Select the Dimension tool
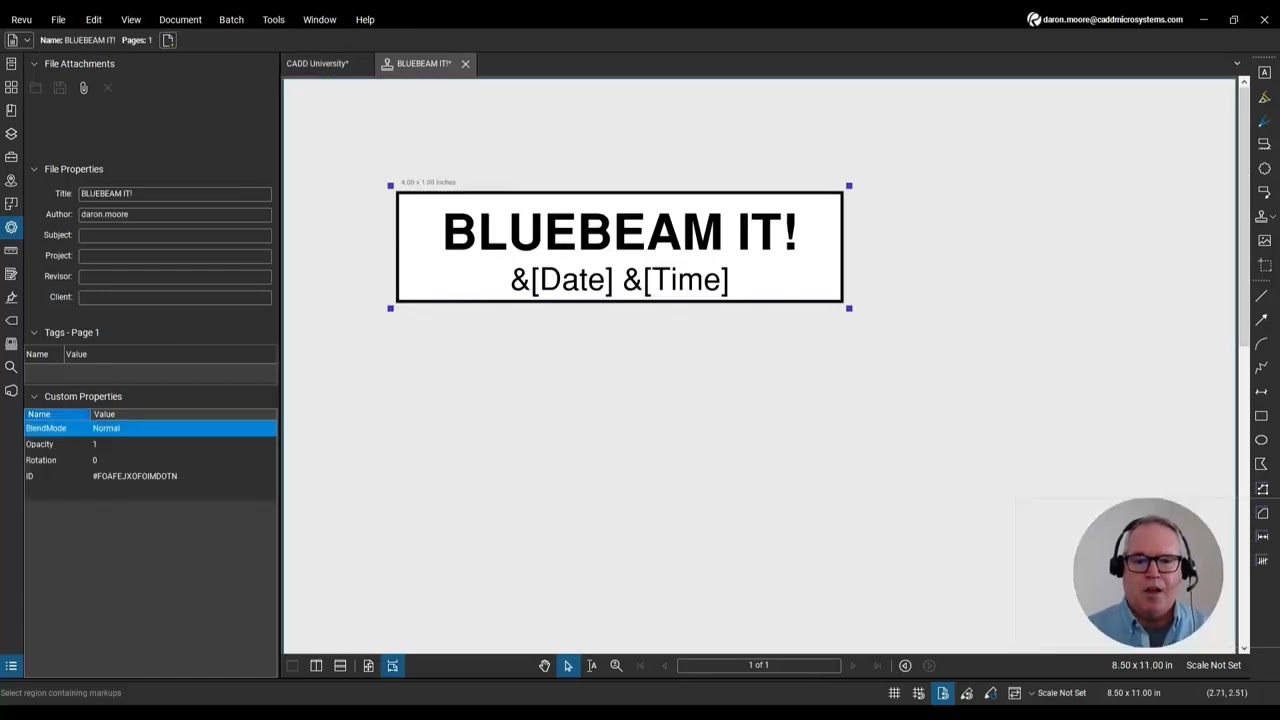 1261,392
